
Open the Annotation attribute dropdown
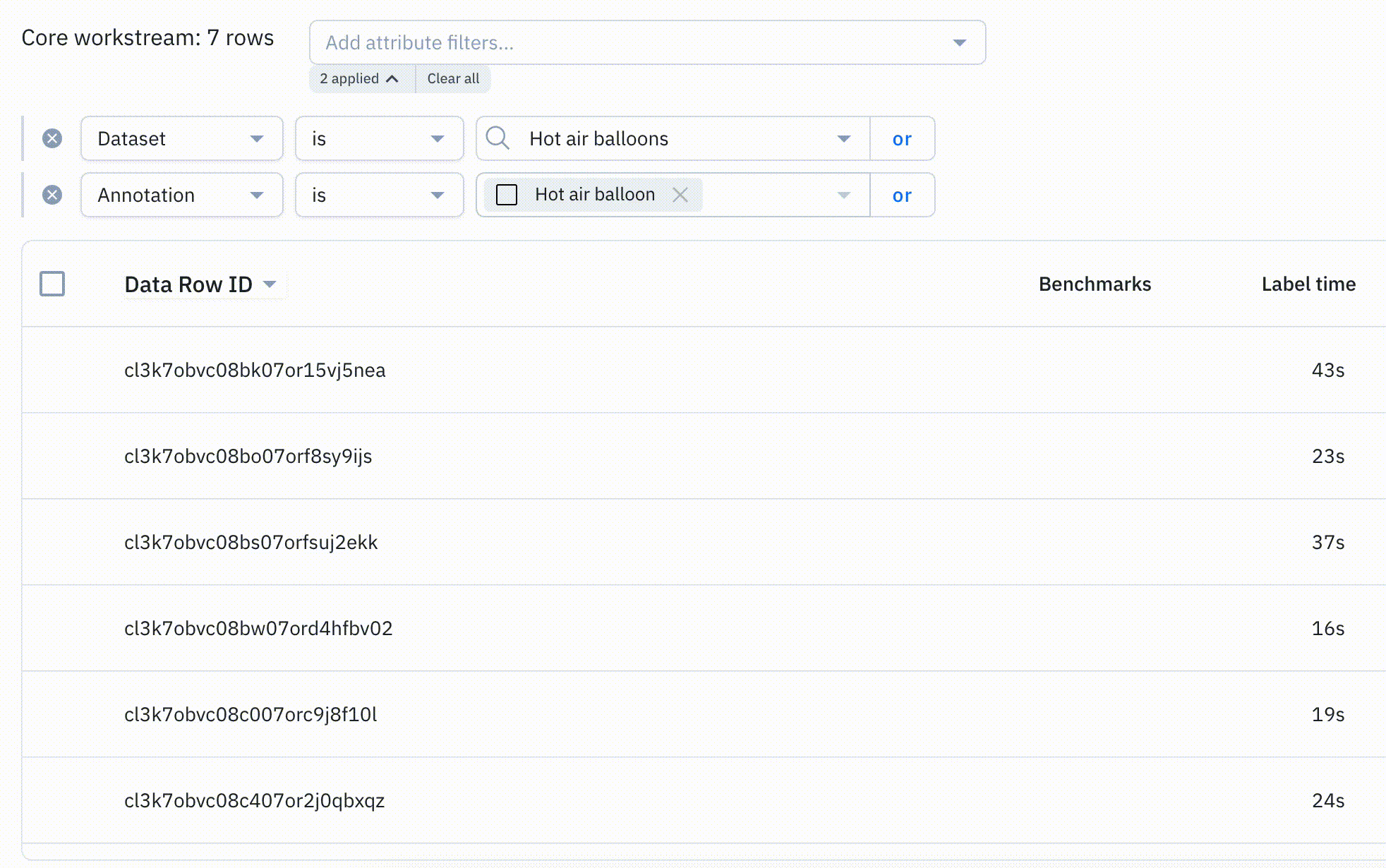182,195
